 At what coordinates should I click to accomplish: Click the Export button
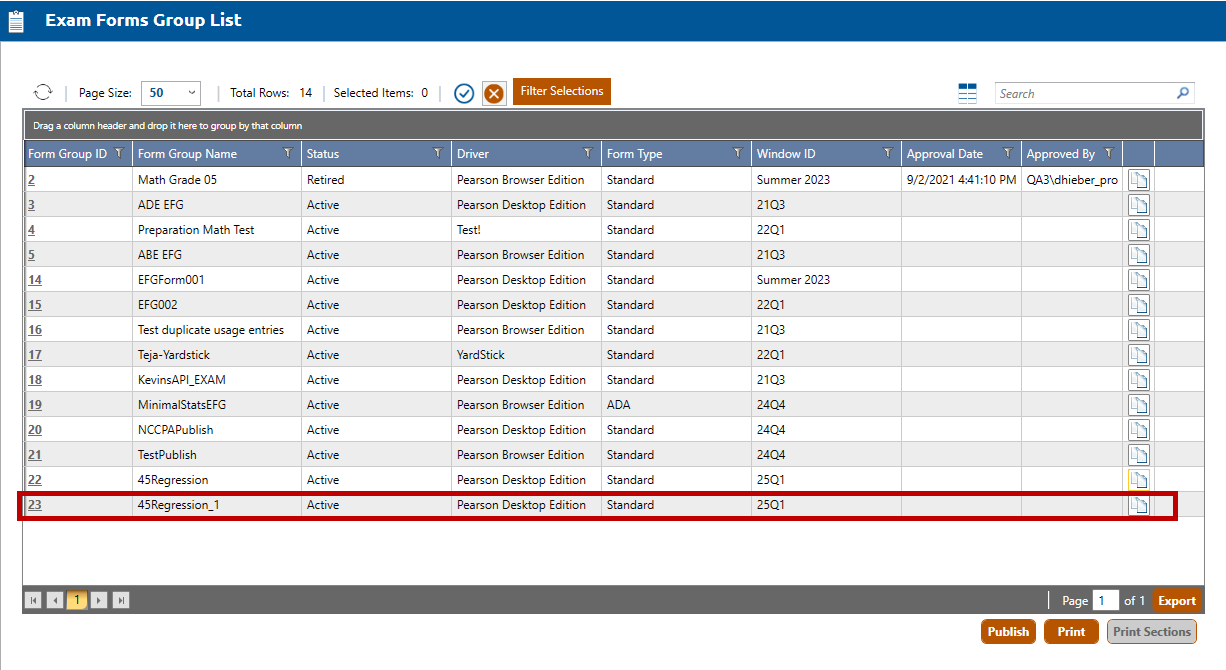[x=1176, y=601]
